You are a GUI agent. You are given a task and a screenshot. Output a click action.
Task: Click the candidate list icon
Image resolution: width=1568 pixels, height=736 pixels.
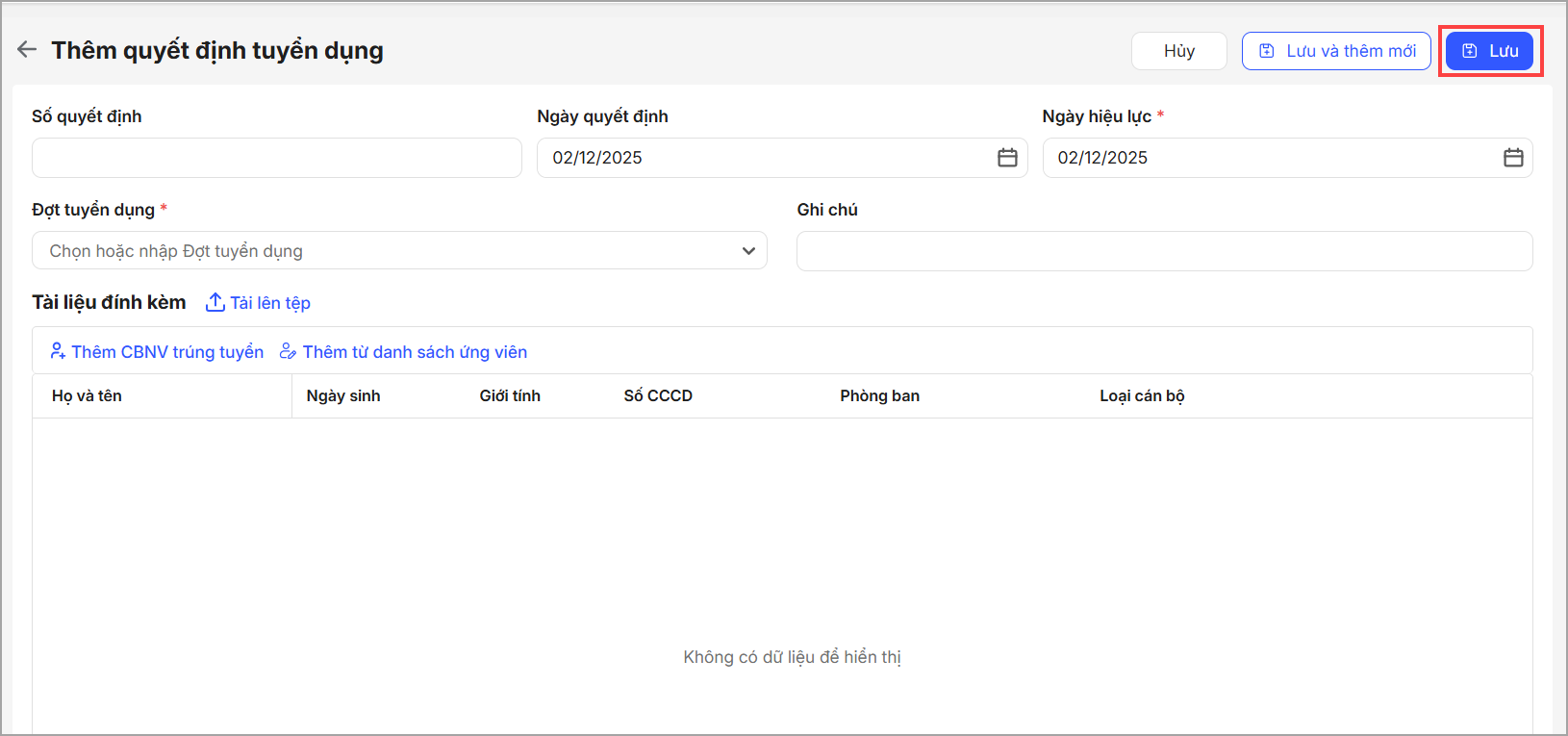[288, 351]
